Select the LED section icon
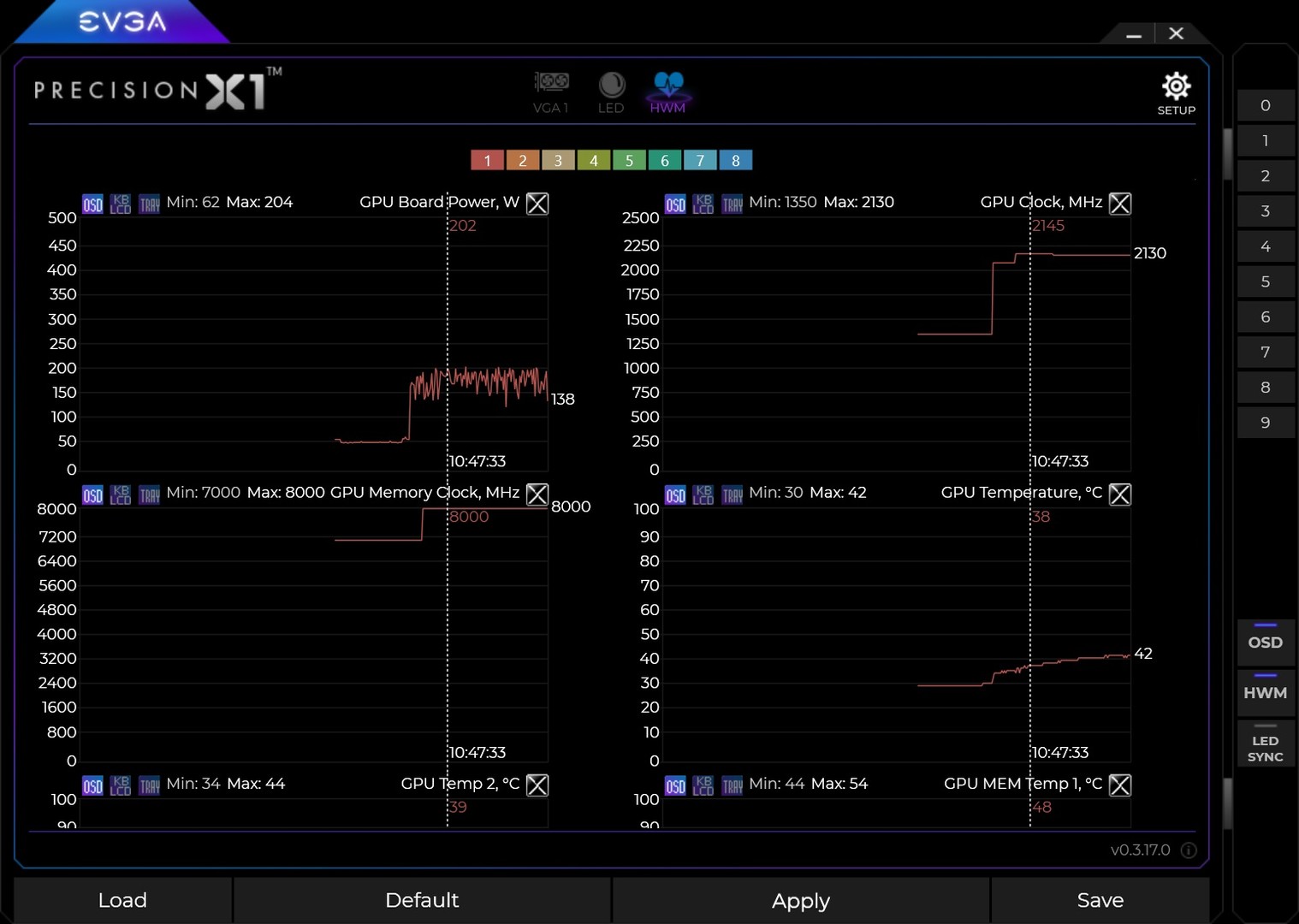Image resolution: width=1299 pixels, height=924 pixels. pos(611,90)
